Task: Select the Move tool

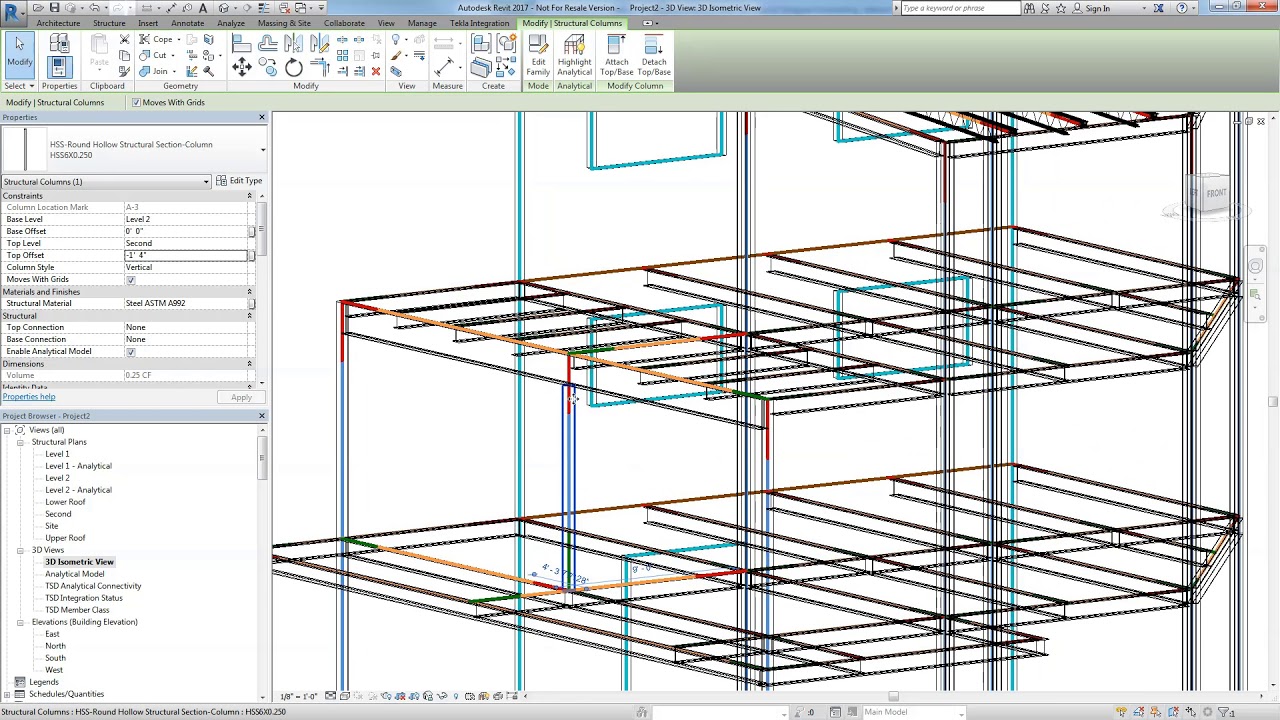Action: 242,67
